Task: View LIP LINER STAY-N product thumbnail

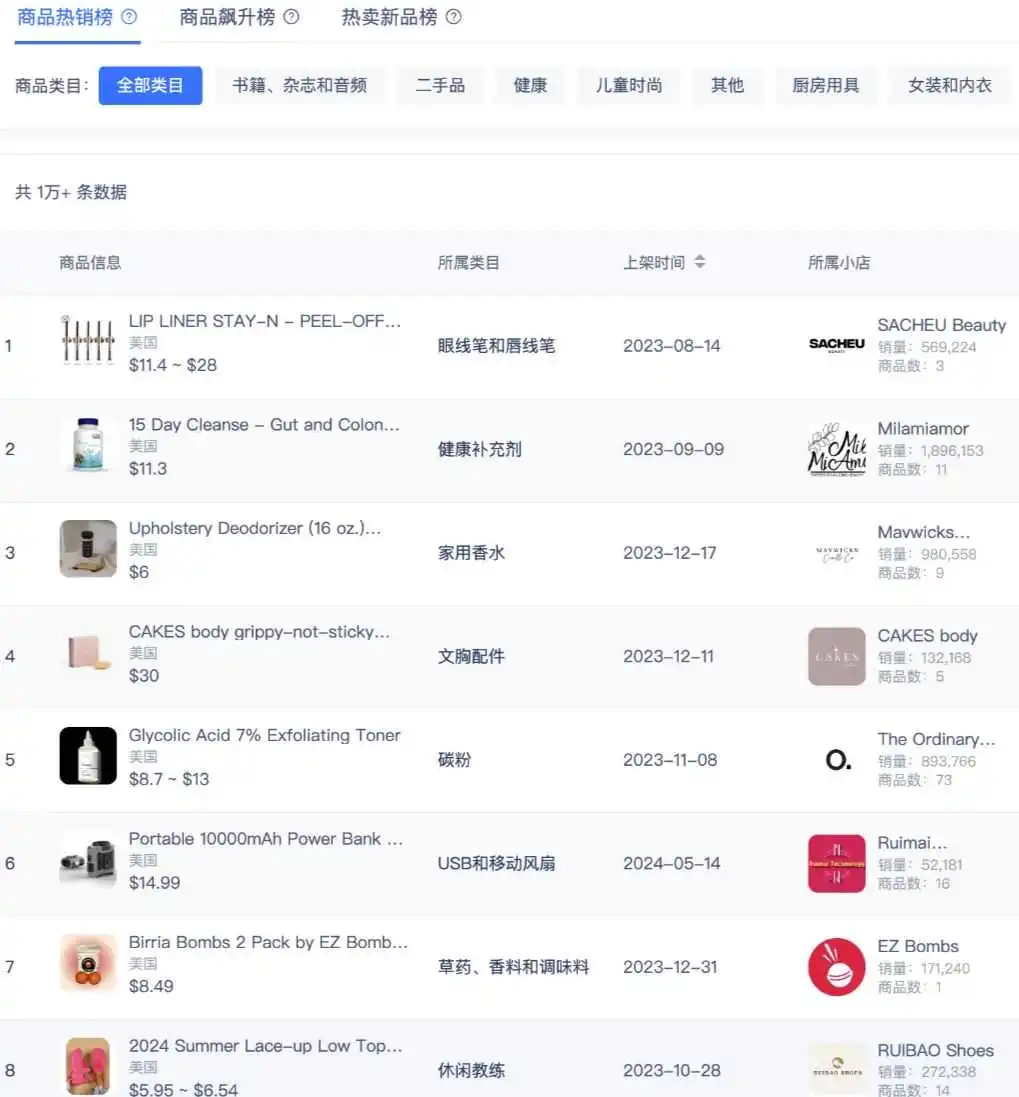Action: [x=88, y=341]
